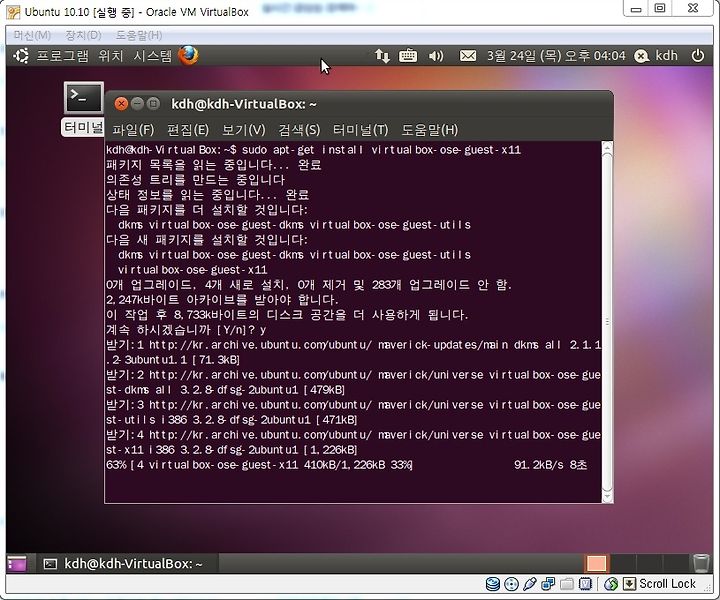Image resolution: width=720 pixels, height=600 pixels.
Task: Minimize the terminal window
Action: 137,104
